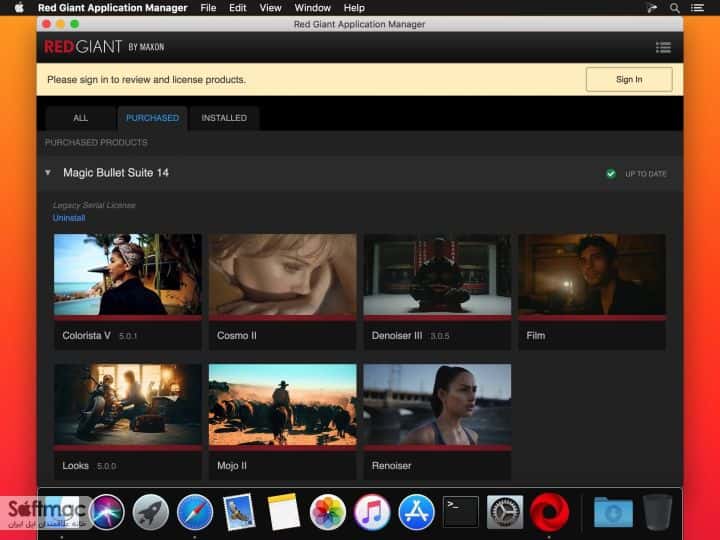
Task: Select the Looks product thumbnail
Action: 128,405
